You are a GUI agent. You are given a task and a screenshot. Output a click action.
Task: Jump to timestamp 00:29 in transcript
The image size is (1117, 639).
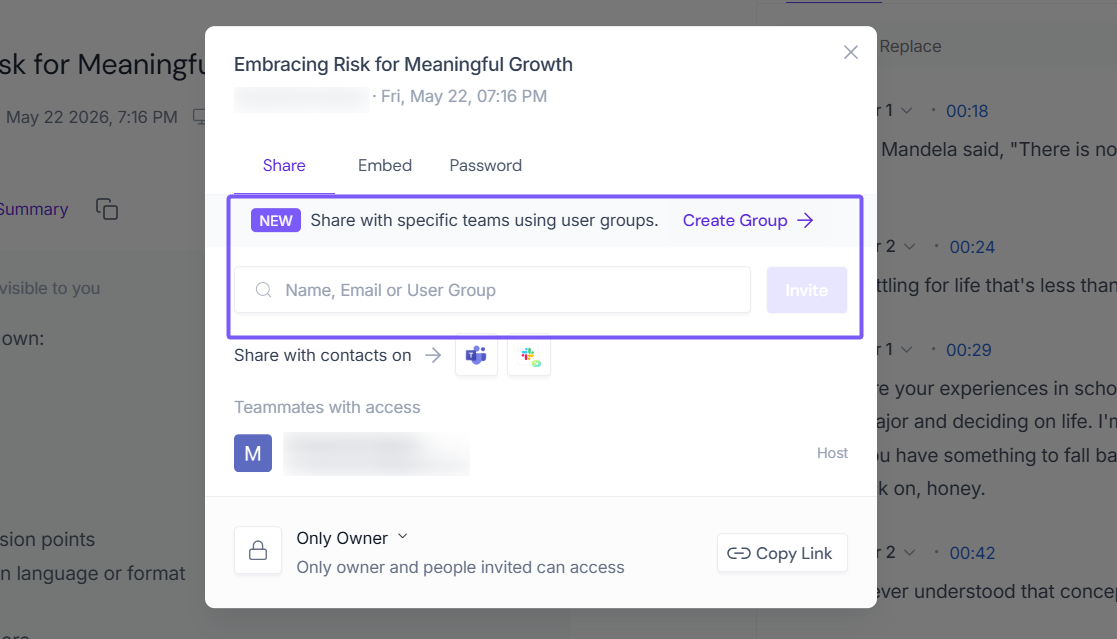click(x=968, y=350)
